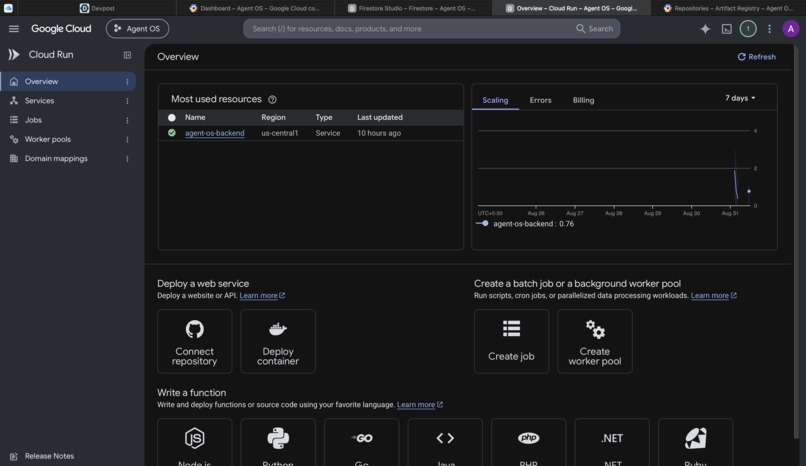Open more options for Overview item
Screen dimensions: 806x466
click(x=127, y=82)
